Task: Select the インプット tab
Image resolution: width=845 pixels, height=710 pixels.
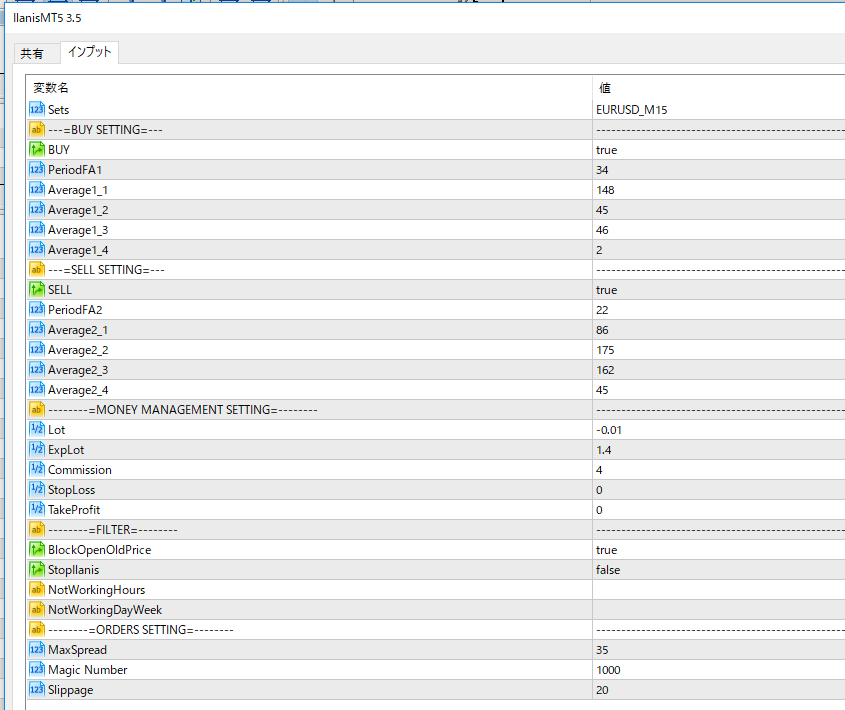Action: click(89, 52)
